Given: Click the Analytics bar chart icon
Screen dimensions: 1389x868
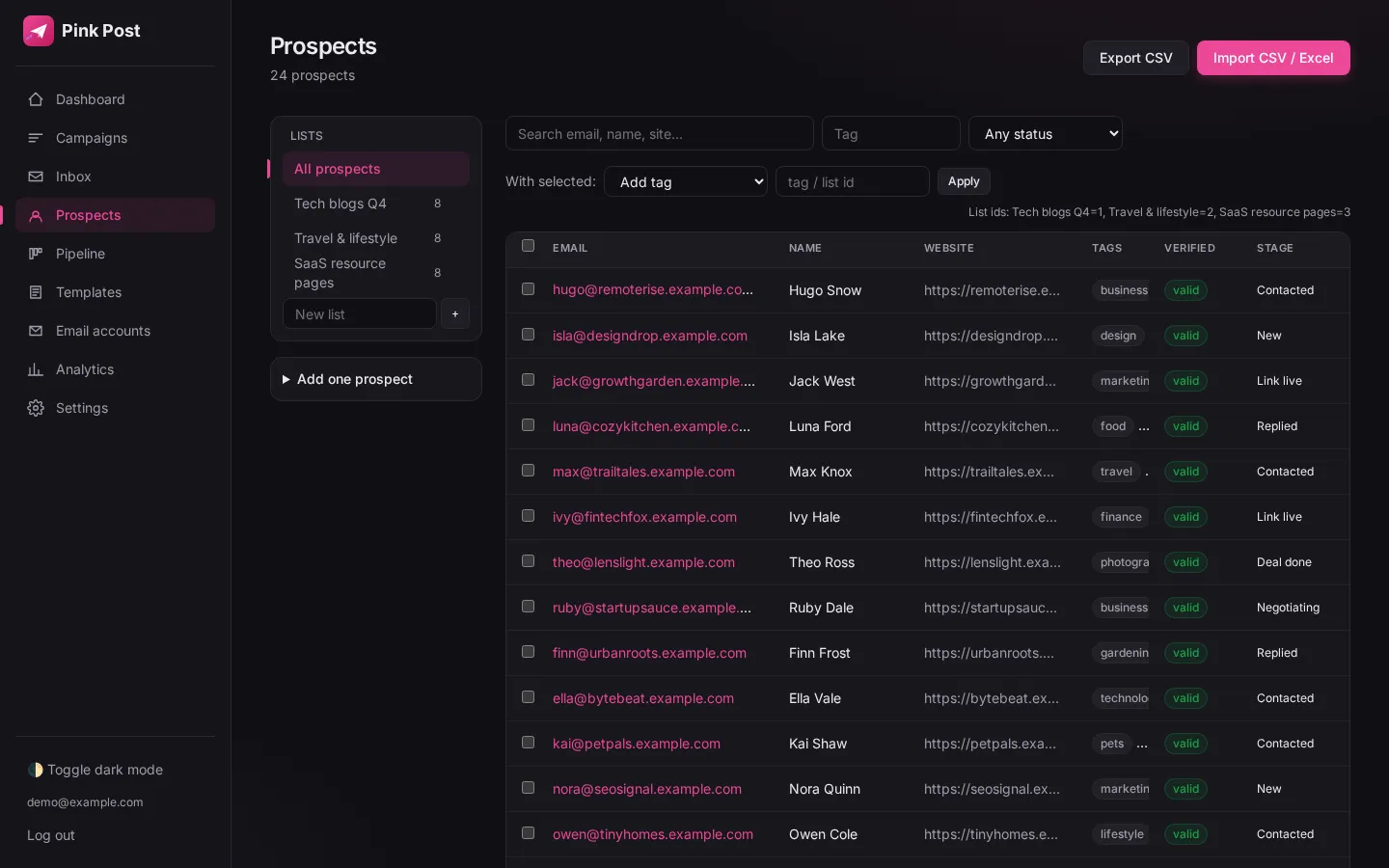Looking at the screenshot, I should click(x=36, y=369).
